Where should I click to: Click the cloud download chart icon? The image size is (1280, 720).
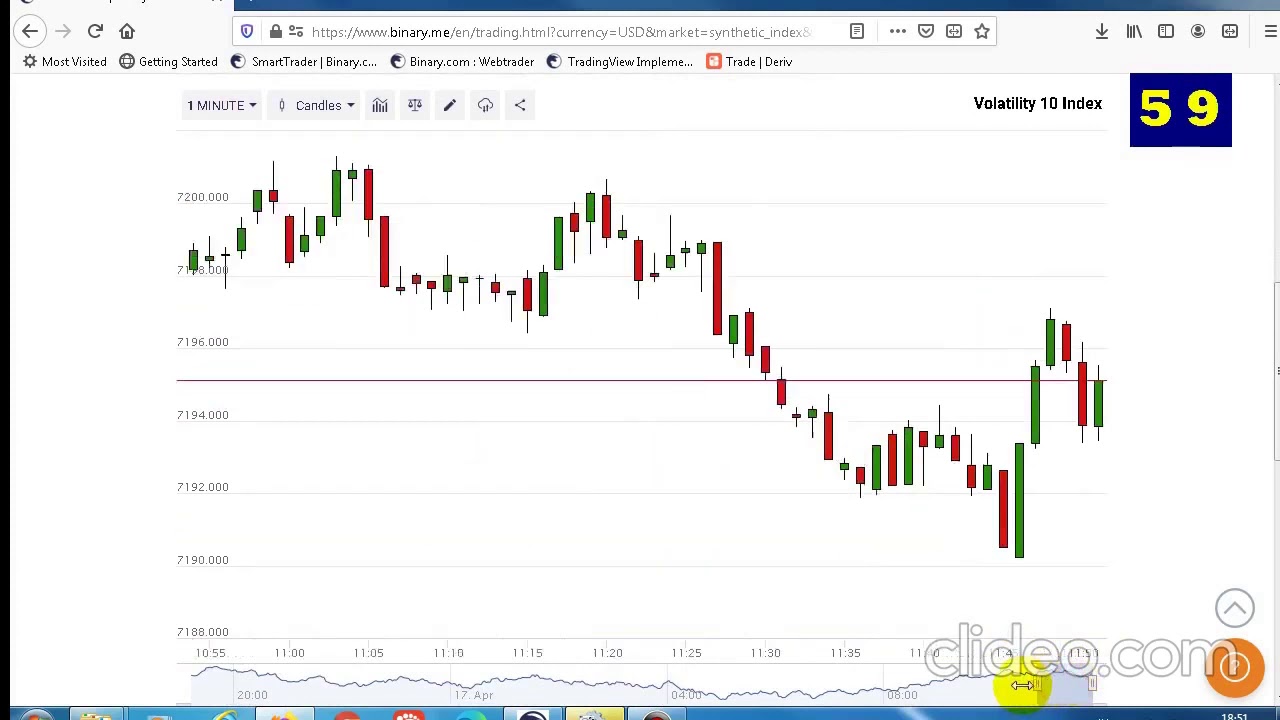click(x=485, y=105)
